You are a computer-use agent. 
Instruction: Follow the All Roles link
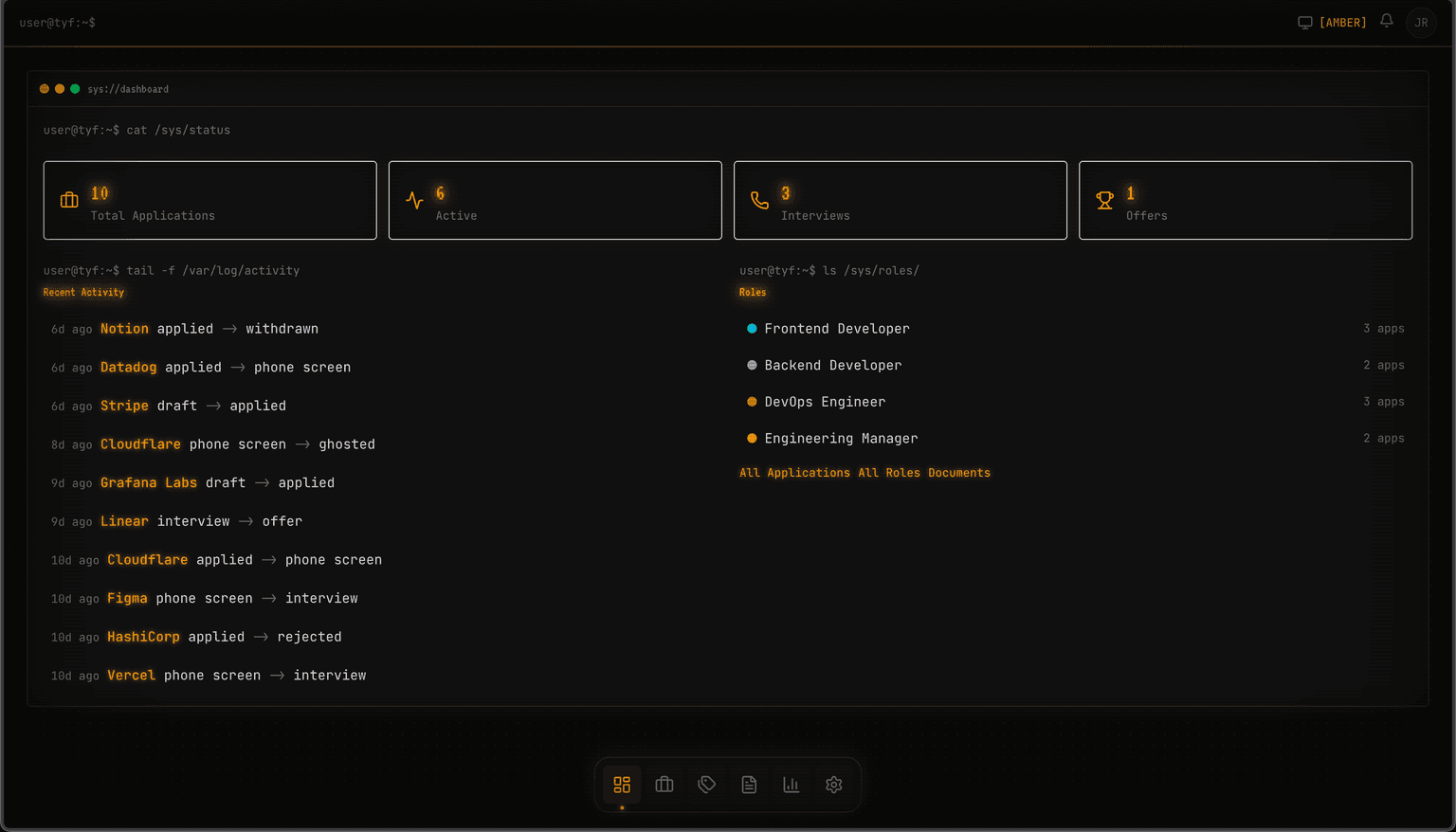[886, 472]
